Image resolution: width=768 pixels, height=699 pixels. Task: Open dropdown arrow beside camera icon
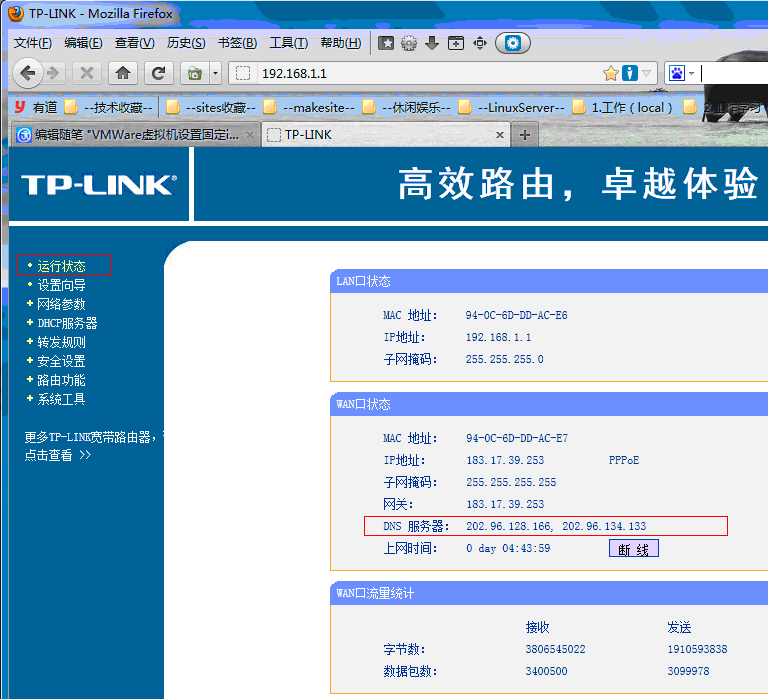coord(215,73)
